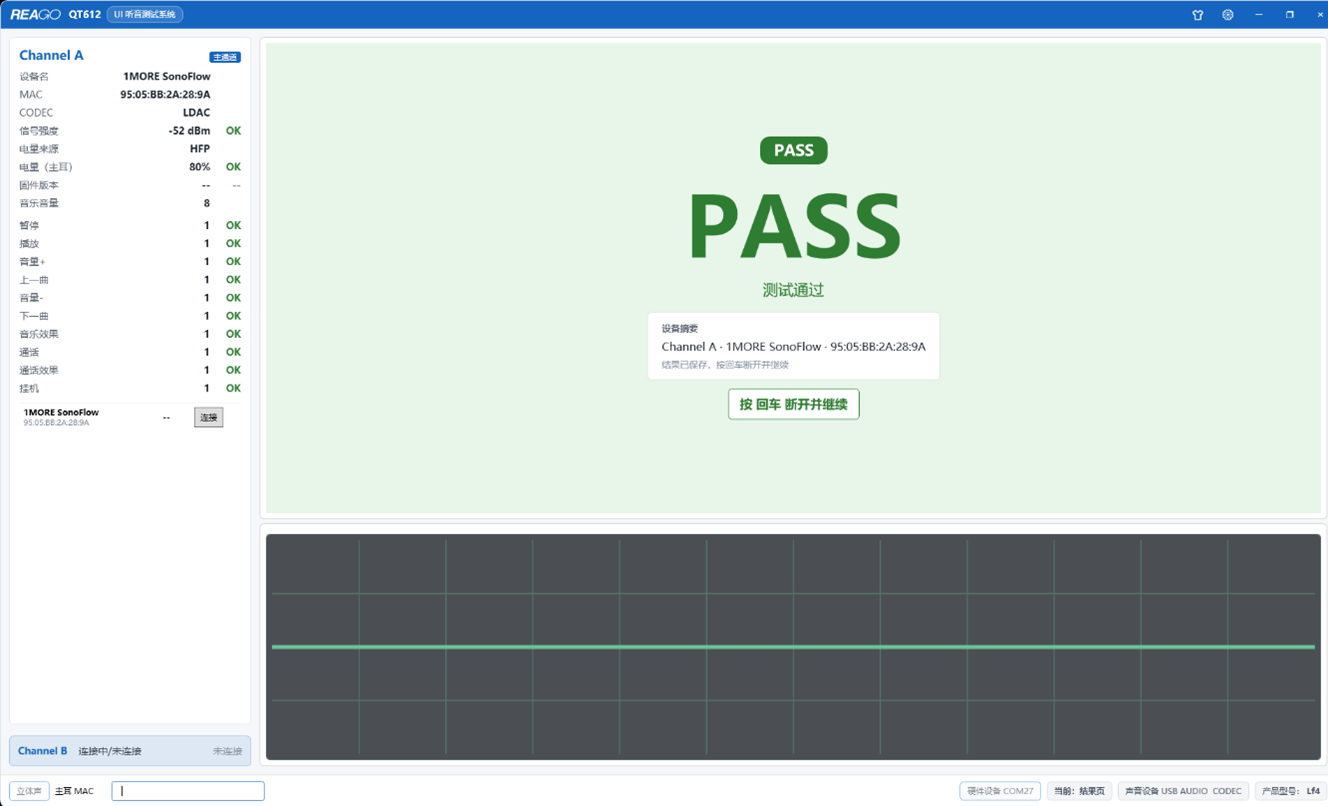Click OK status in the 电量(主耳) row
This screenshot has height=806, width=1328.
tap(233, 167)
